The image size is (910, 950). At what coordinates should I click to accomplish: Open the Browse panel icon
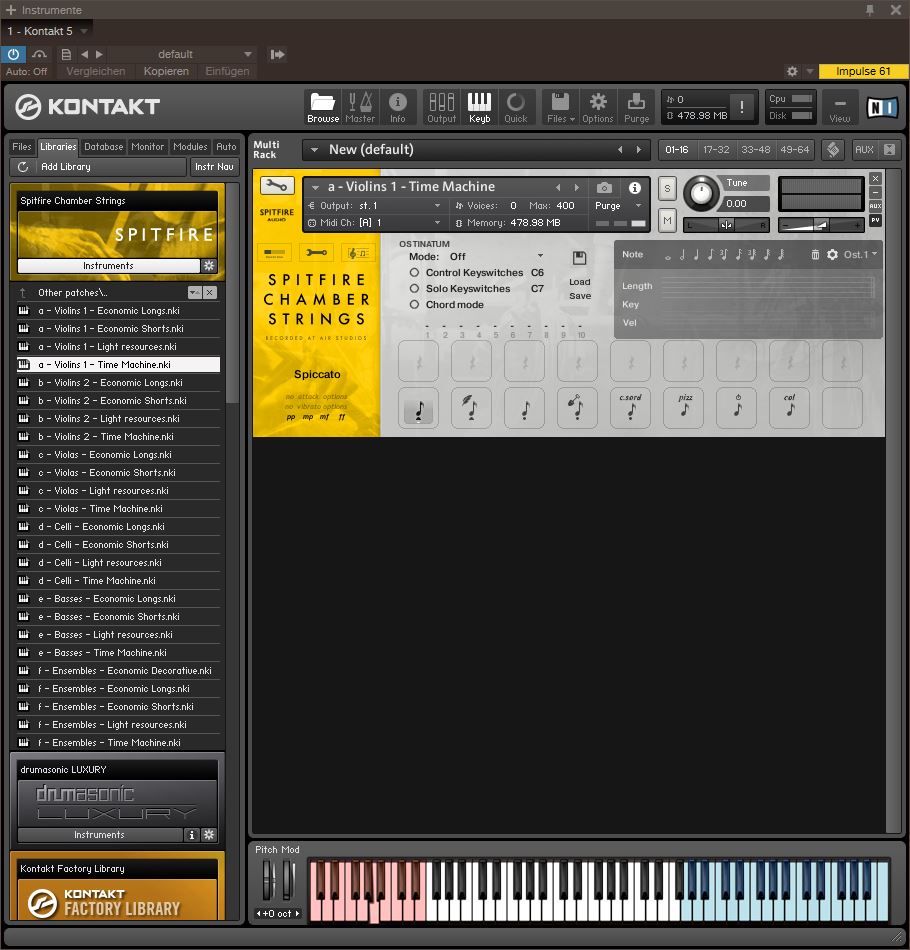point(323,107)
